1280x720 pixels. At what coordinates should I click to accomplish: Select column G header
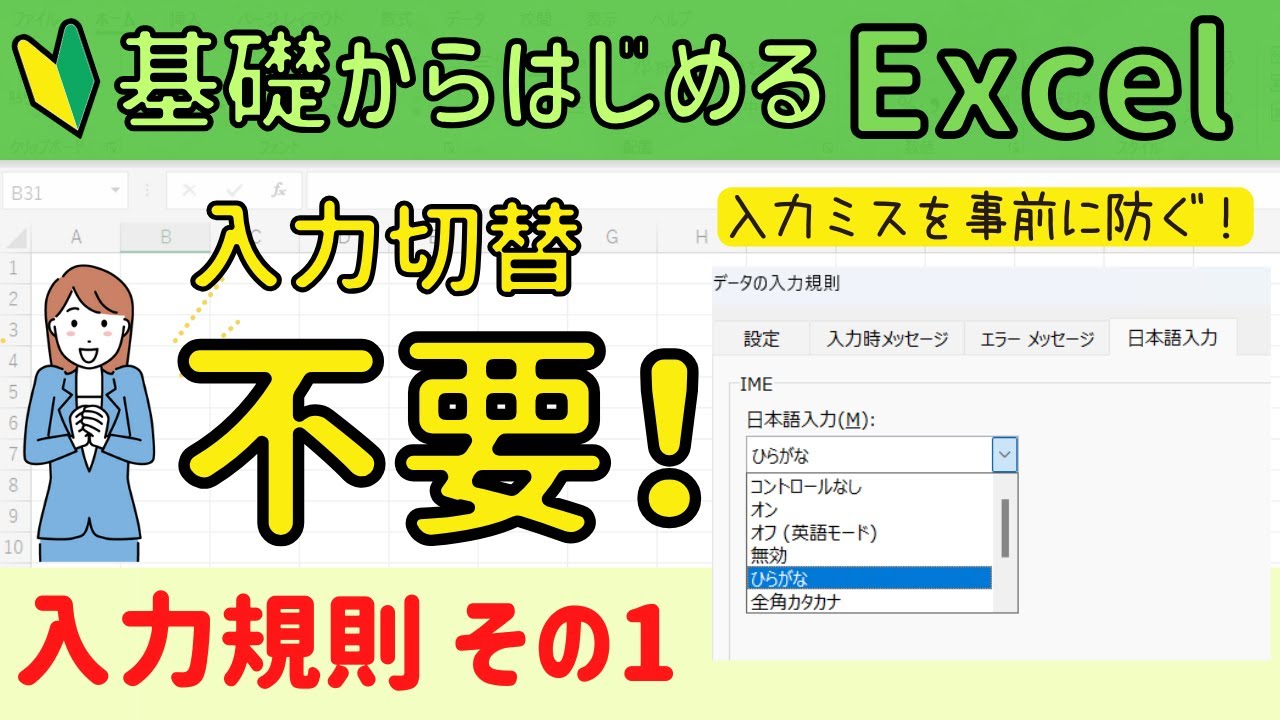pyautogui.click(x=611, y=237)
